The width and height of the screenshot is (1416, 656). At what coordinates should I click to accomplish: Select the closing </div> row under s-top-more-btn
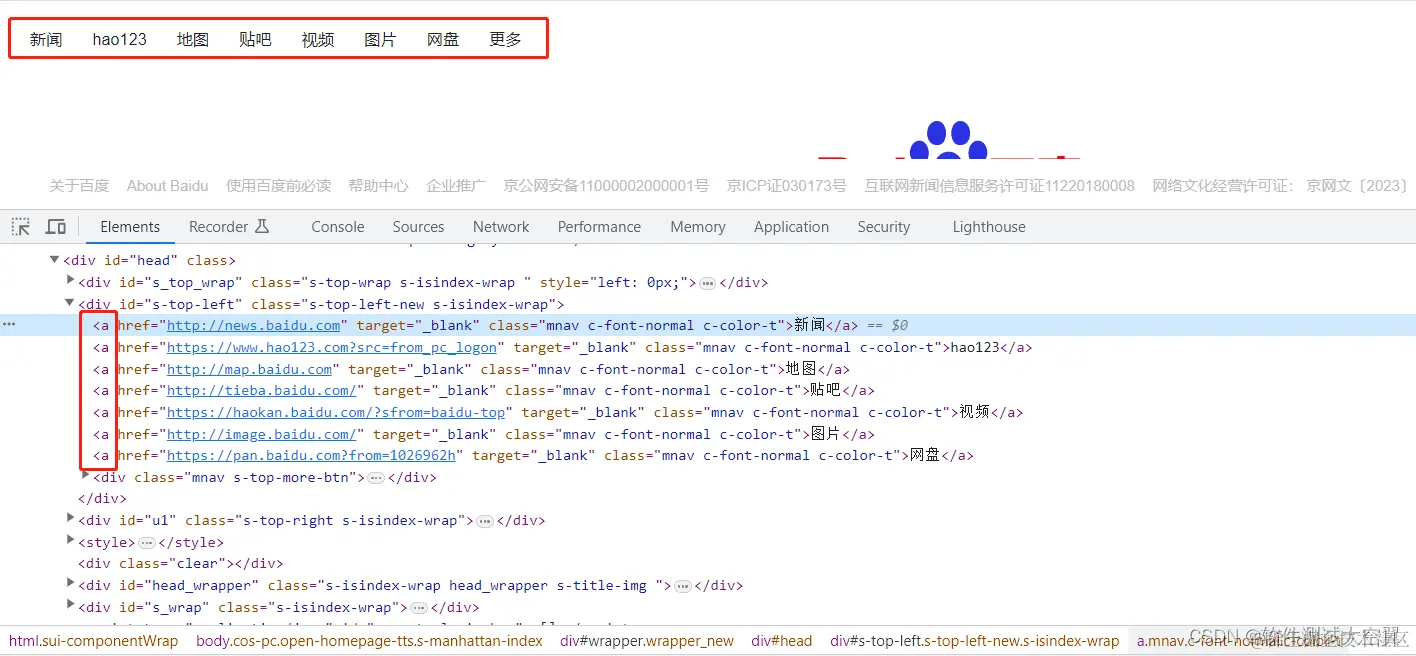(102, 498)
